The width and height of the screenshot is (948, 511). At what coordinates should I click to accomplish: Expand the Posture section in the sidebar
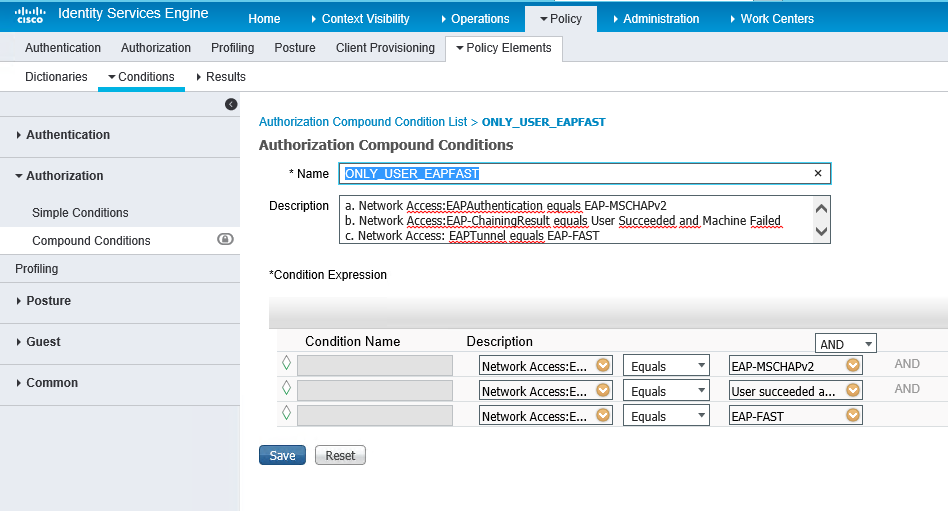click(44, 301)
